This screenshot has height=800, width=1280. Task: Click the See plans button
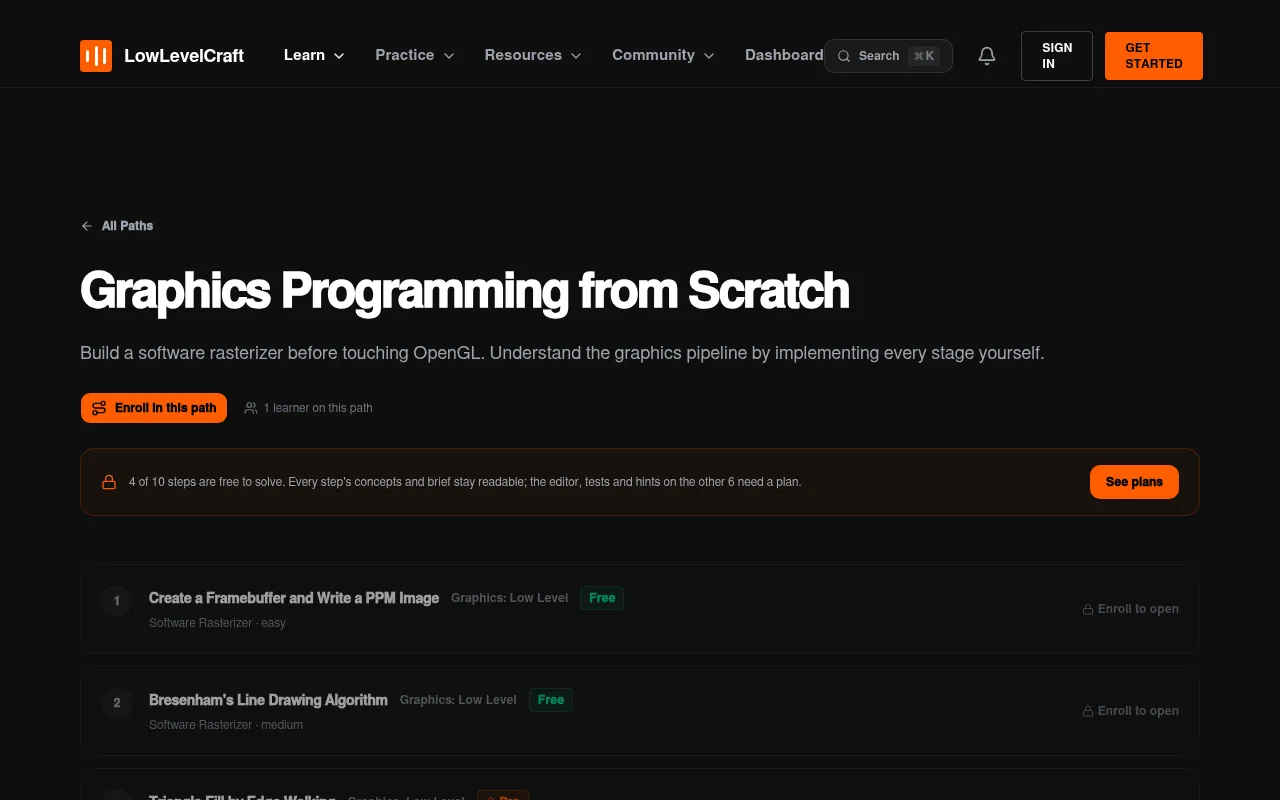coord(1134,482)
